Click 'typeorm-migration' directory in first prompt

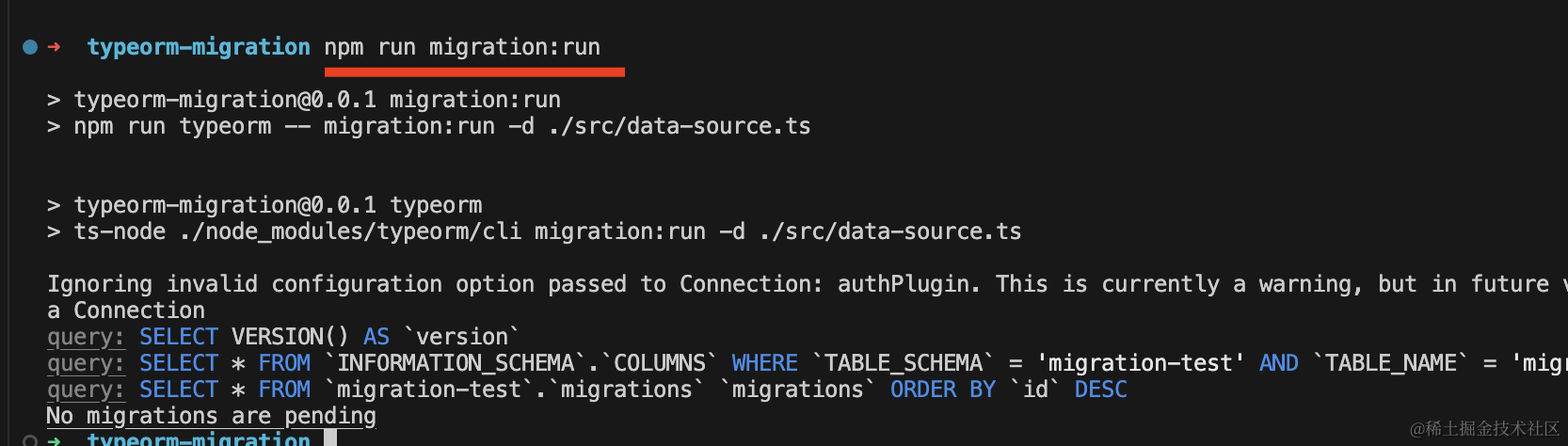(x=198, y=47)
